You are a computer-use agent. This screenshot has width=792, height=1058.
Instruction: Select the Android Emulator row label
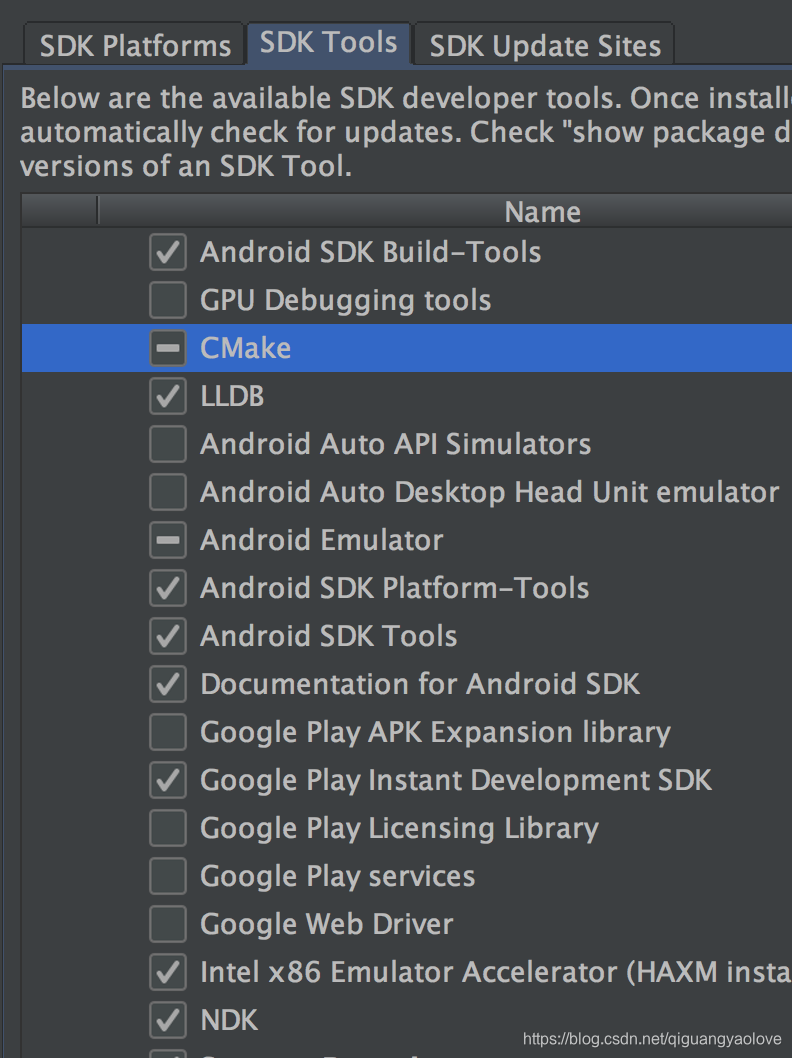click(x=322, y=540)
